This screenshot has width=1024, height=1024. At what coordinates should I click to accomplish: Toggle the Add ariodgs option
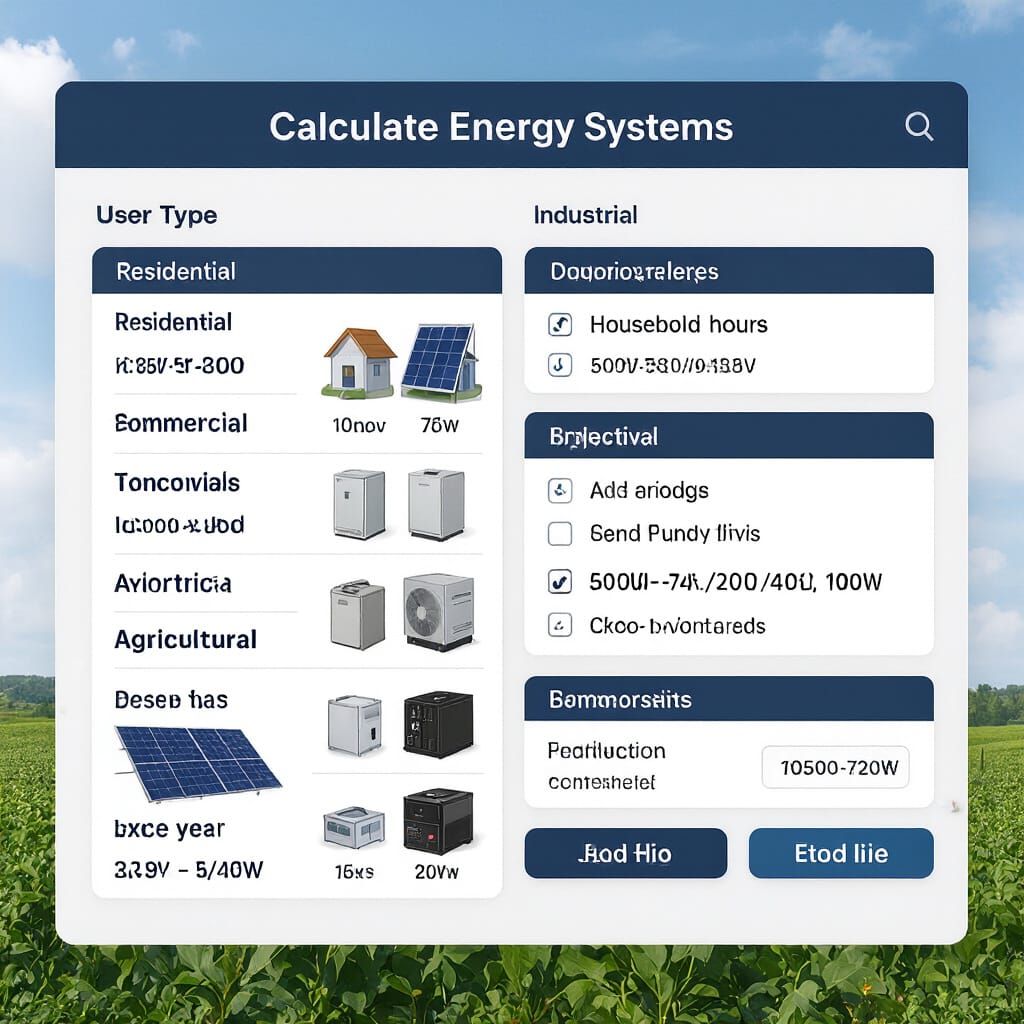(x=560, y=490)
